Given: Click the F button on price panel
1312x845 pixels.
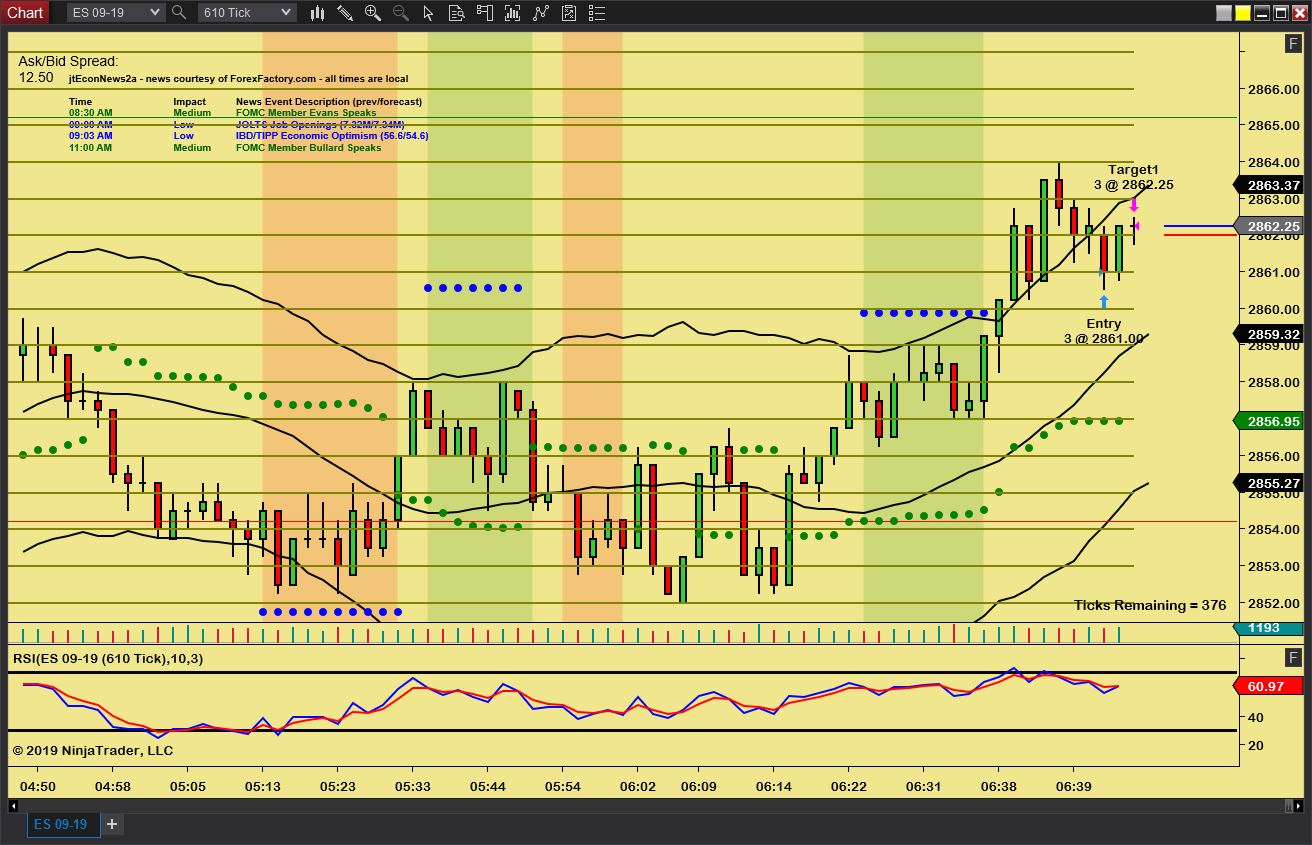Looking at the screenshot, I should click(x=1293, y=43).
